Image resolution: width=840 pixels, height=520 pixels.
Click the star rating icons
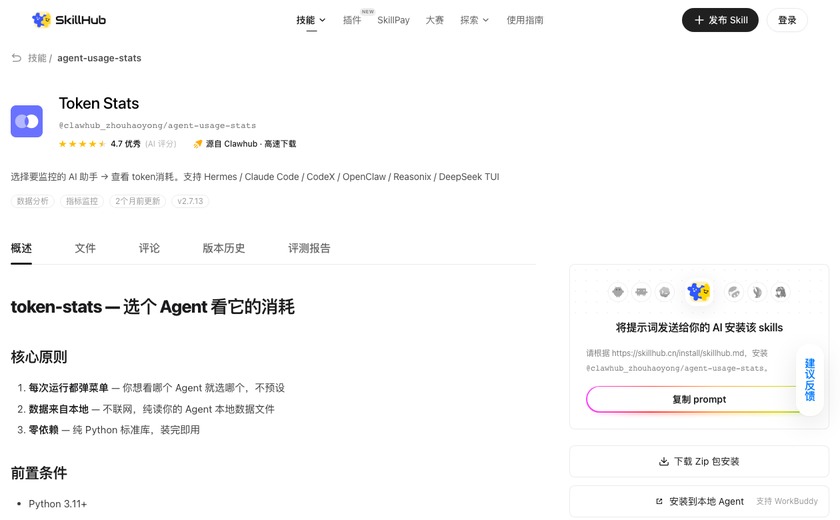[82, 144]
